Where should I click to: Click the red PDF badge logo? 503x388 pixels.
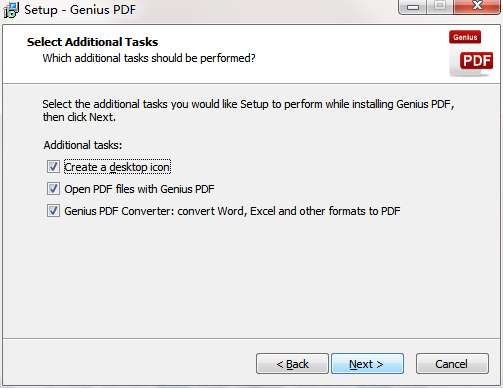(x=476, y=61)
